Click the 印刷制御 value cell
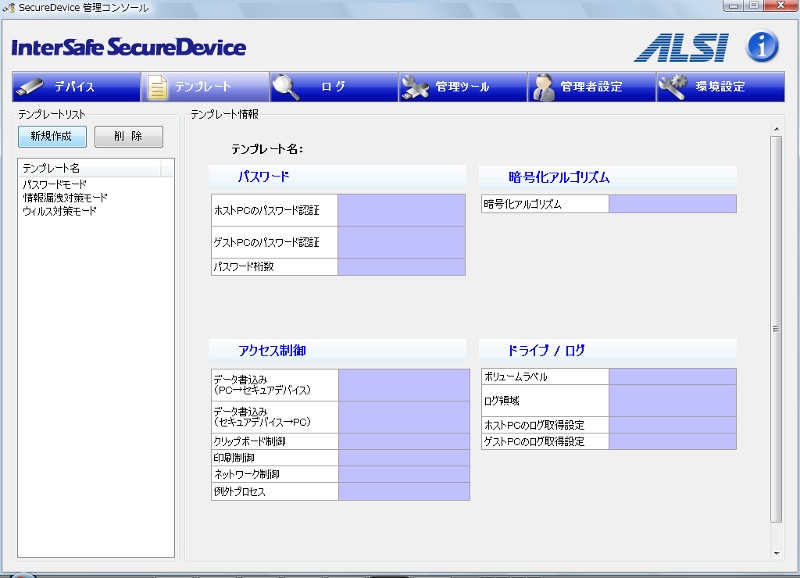Screen dimensions: 800x578 pos(404,458)
